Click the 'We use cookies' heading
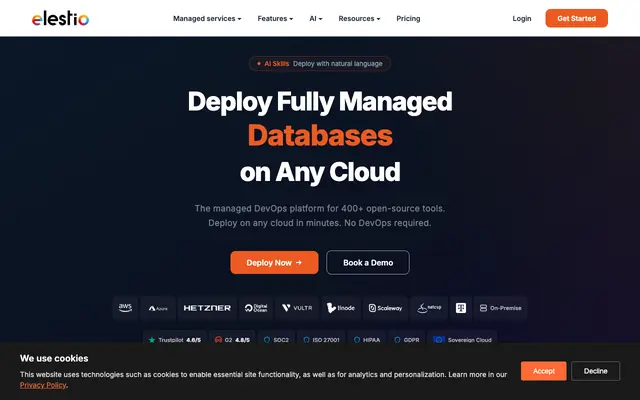 pos(54,358)
